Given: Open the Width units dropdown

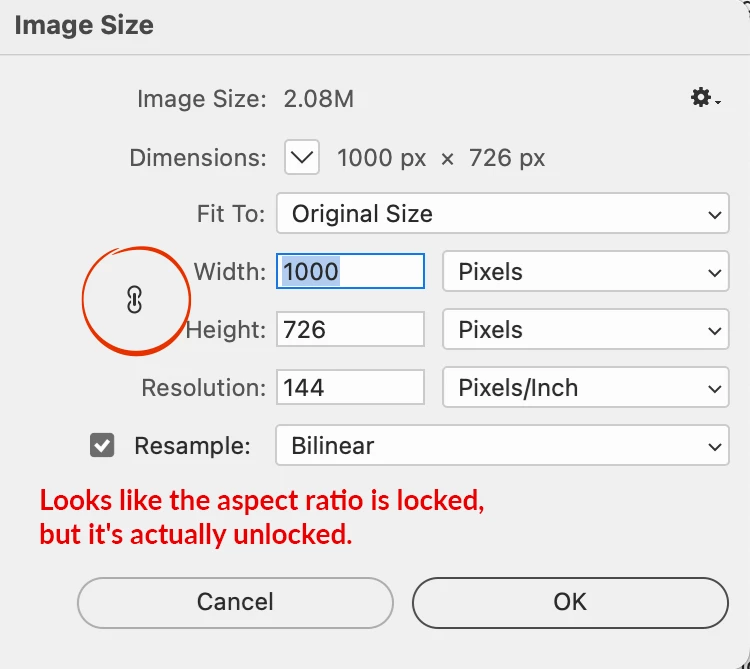Looking at the screenshot, I should [x=585, y=272].
